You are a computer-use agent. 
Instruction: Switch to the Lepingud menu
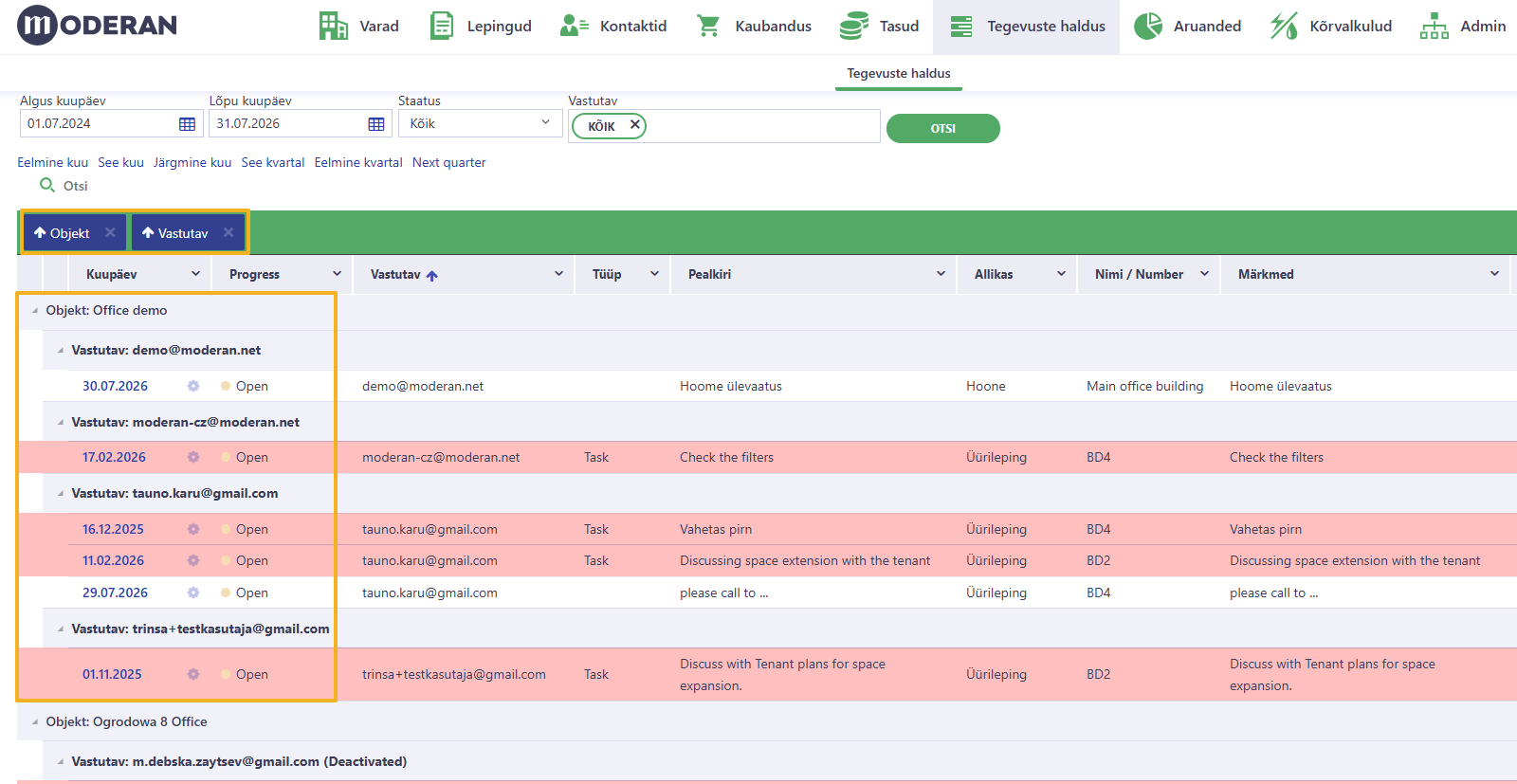[x=481, y=27]
